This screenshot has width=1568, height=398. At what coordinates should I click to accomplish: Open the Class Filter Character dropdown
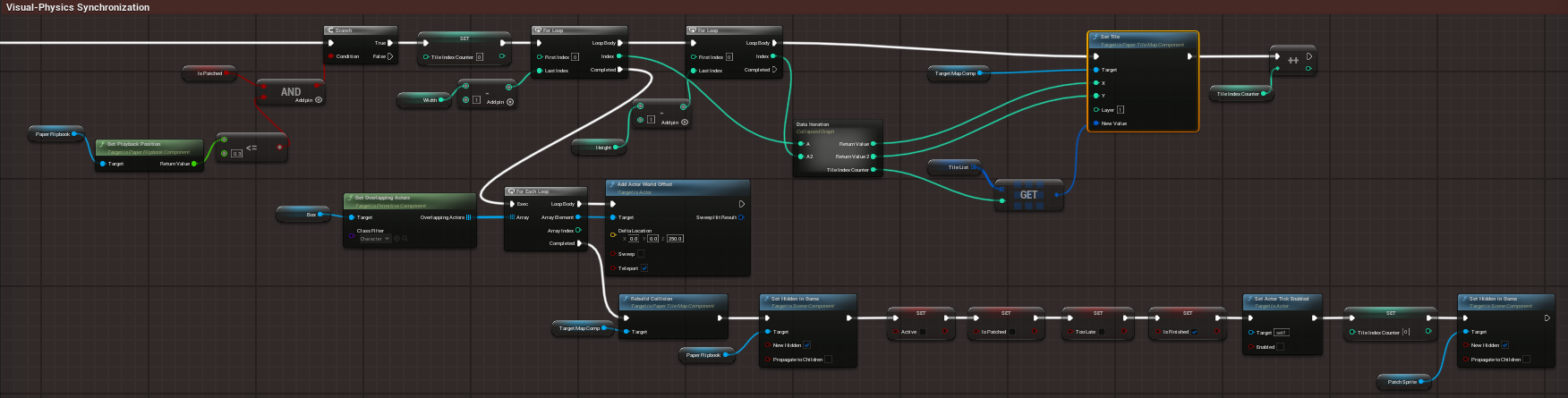pos(374,239)
